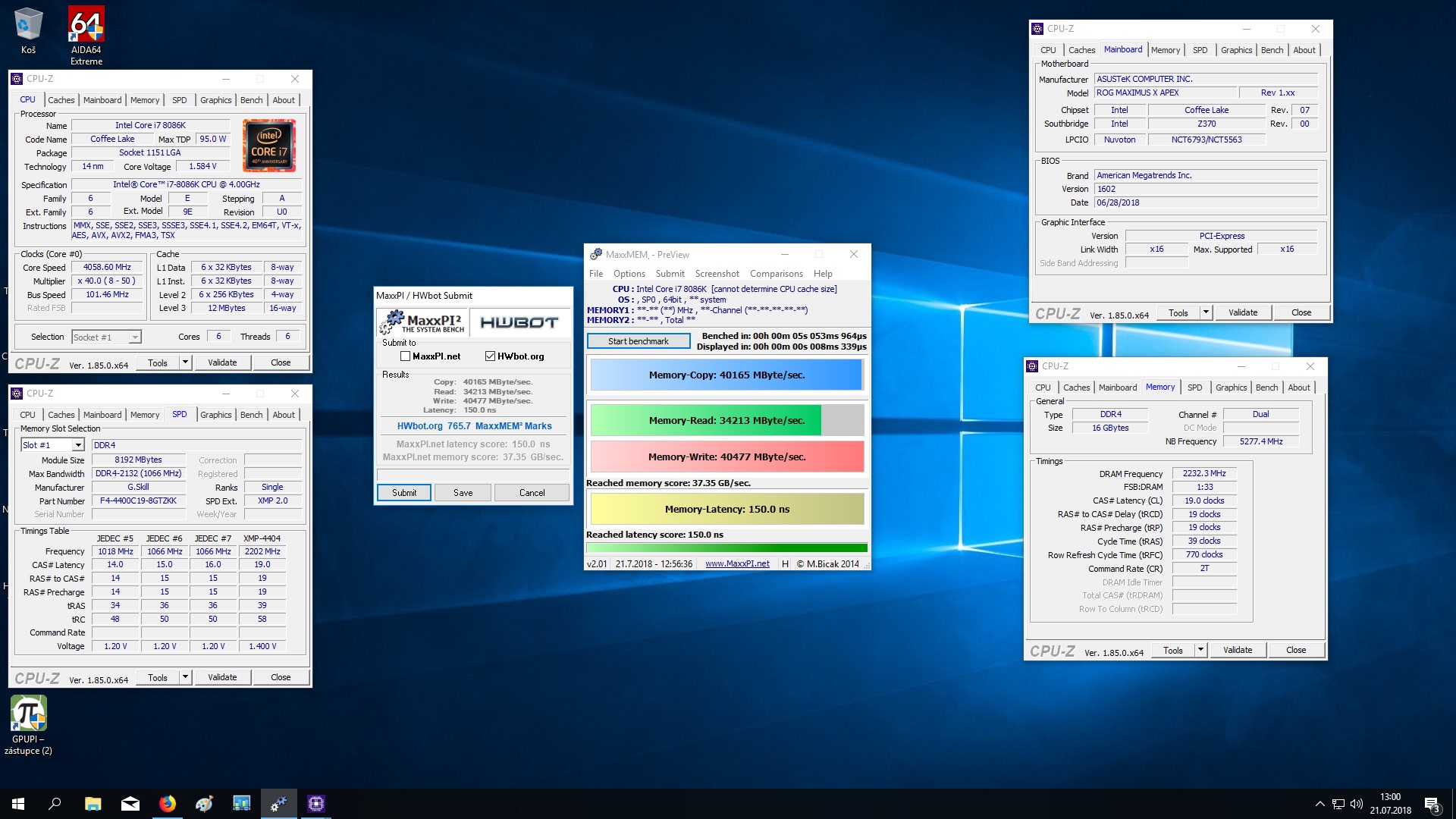The width and height of the screenshot is (1456, 819).
Task: Click Start benchmark in MaxxMEM
Action: [x=639, y=341]
